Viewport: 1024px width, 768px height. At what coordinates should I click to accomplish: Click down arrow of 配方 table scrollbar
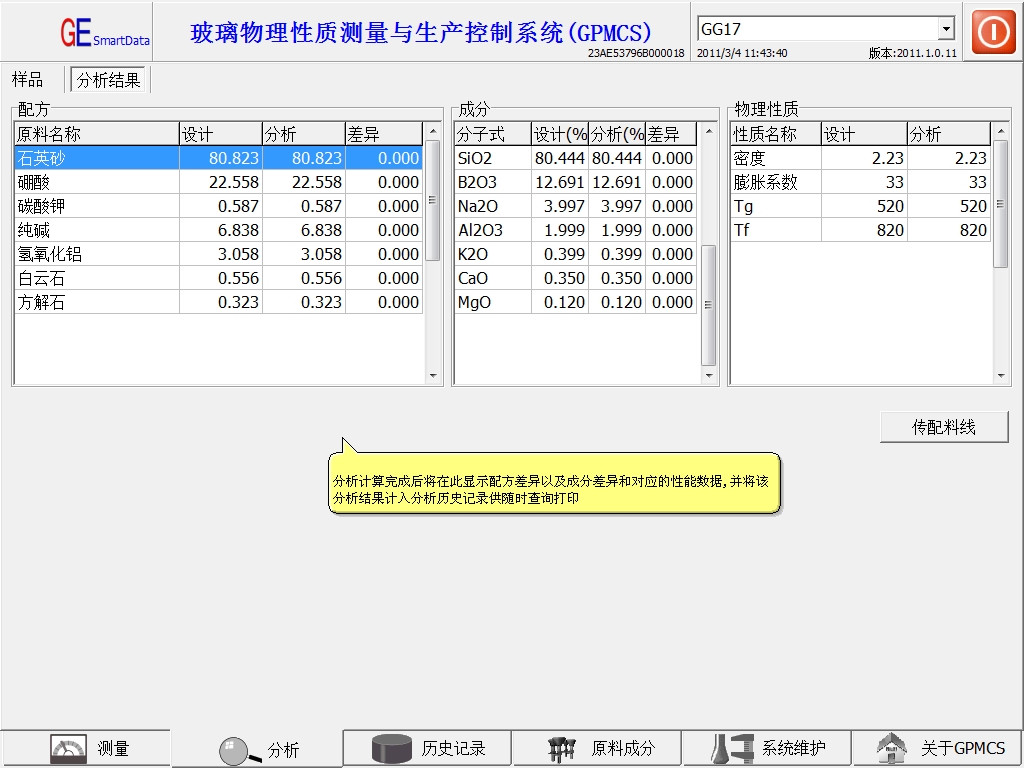[433, 376]
